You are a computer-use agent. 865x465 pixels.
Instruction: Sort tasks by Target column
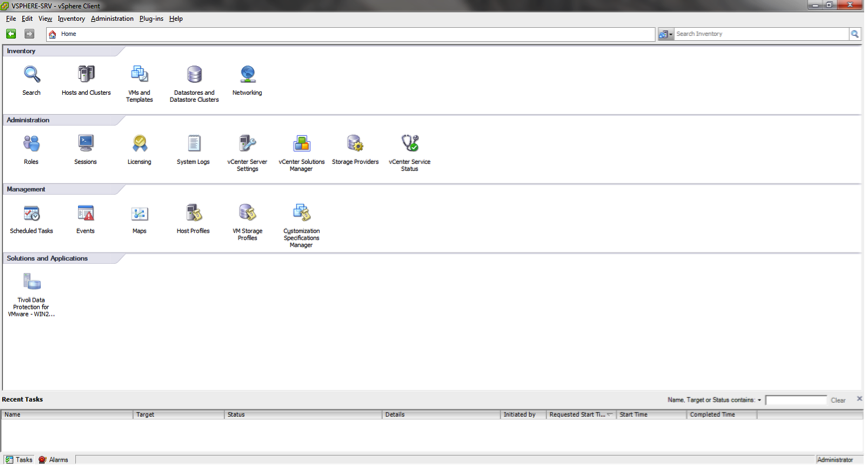coord(179,415)
